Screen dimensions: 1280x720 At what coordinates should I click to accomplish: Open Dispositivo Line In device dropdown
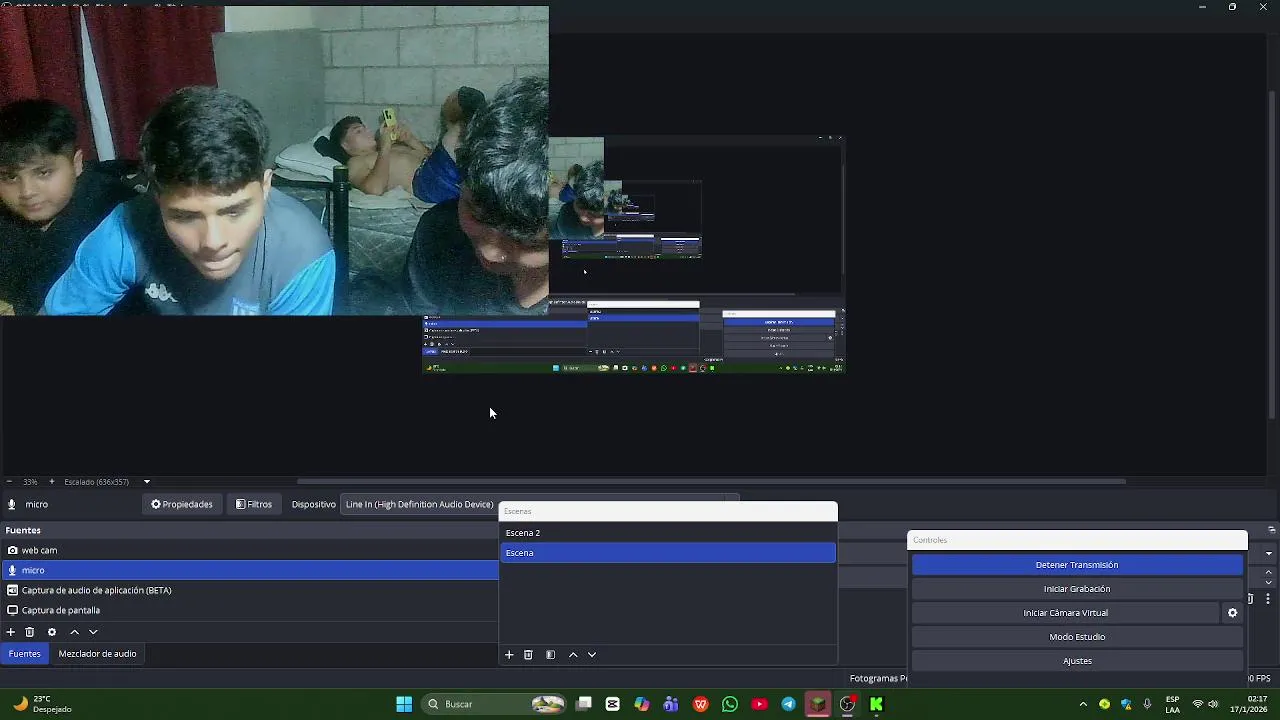tap(540, 504)
